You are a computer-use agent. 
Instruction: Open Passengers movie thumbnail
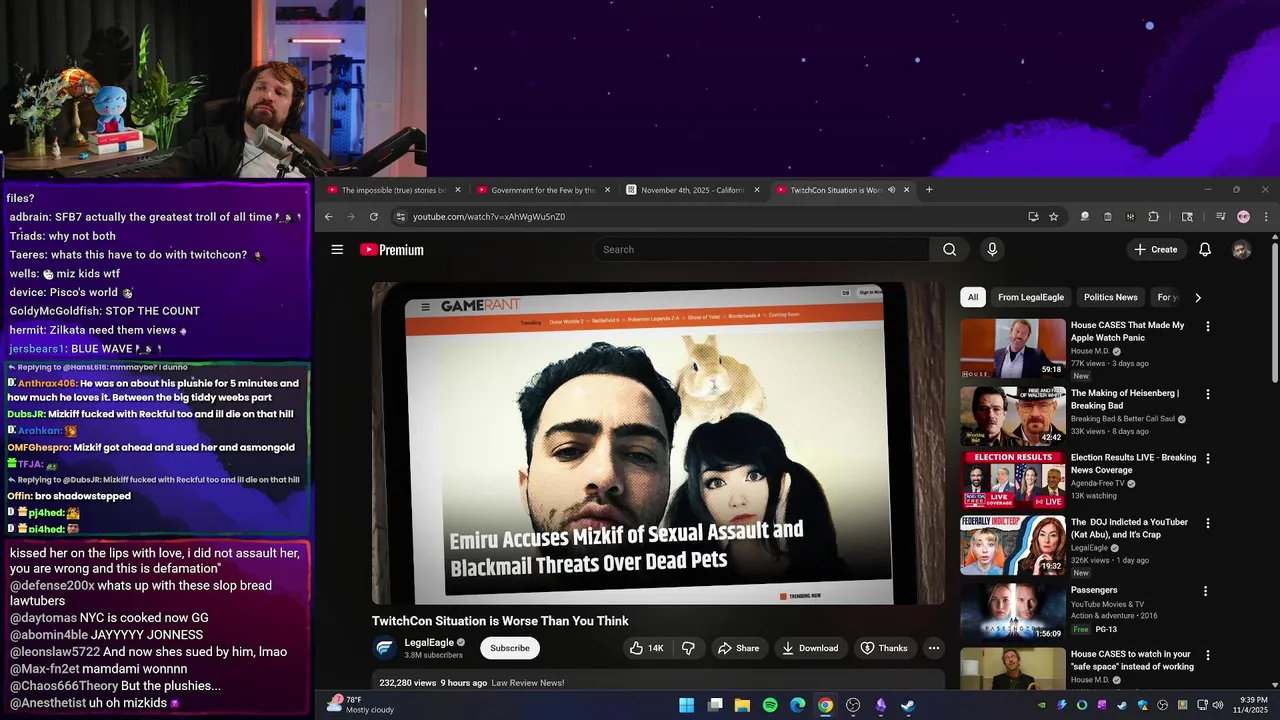pyautogui.click(x=1013, y=612)
